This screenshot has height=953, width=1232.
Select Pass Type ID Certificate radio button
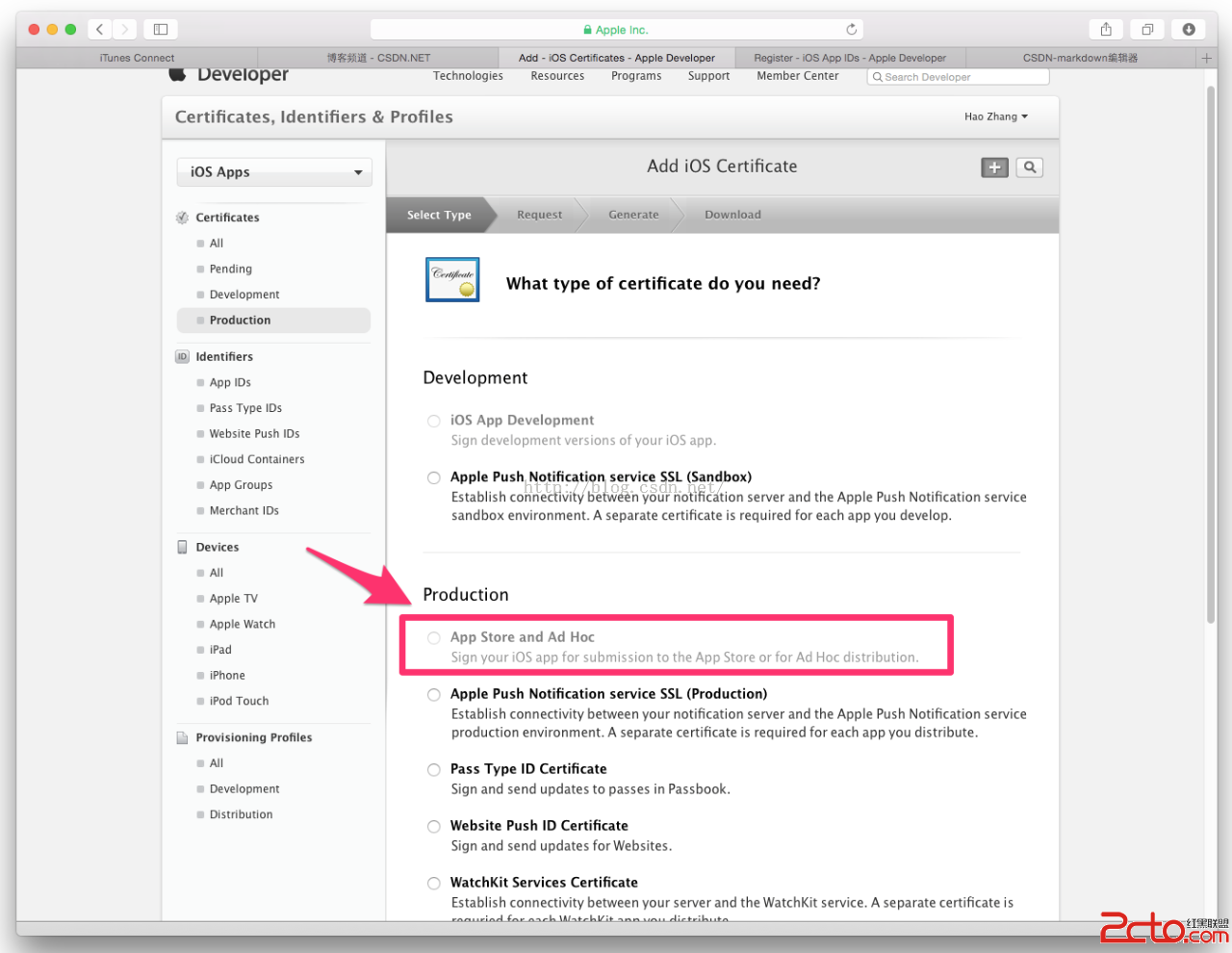pyautogui.click(x=434, y=769)
